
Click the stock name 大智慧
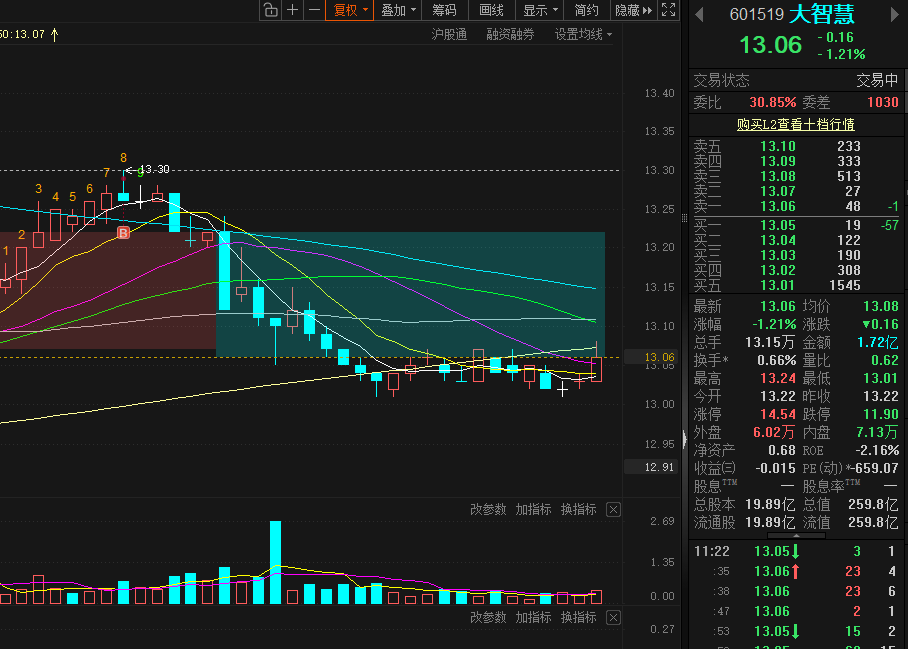(x=822, y=14)
